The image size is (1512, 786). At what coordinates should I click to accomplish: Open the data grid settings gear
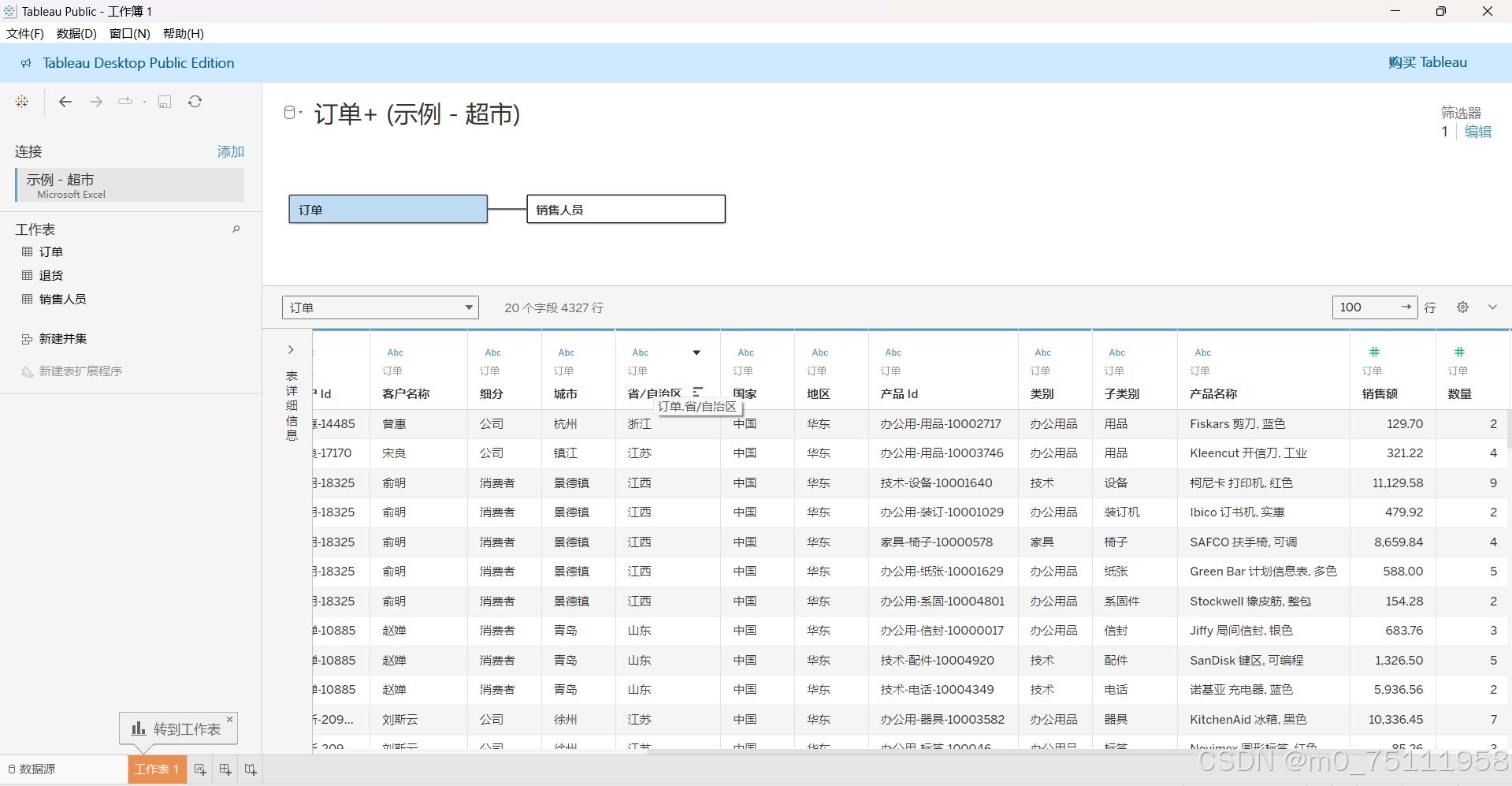1462,307
